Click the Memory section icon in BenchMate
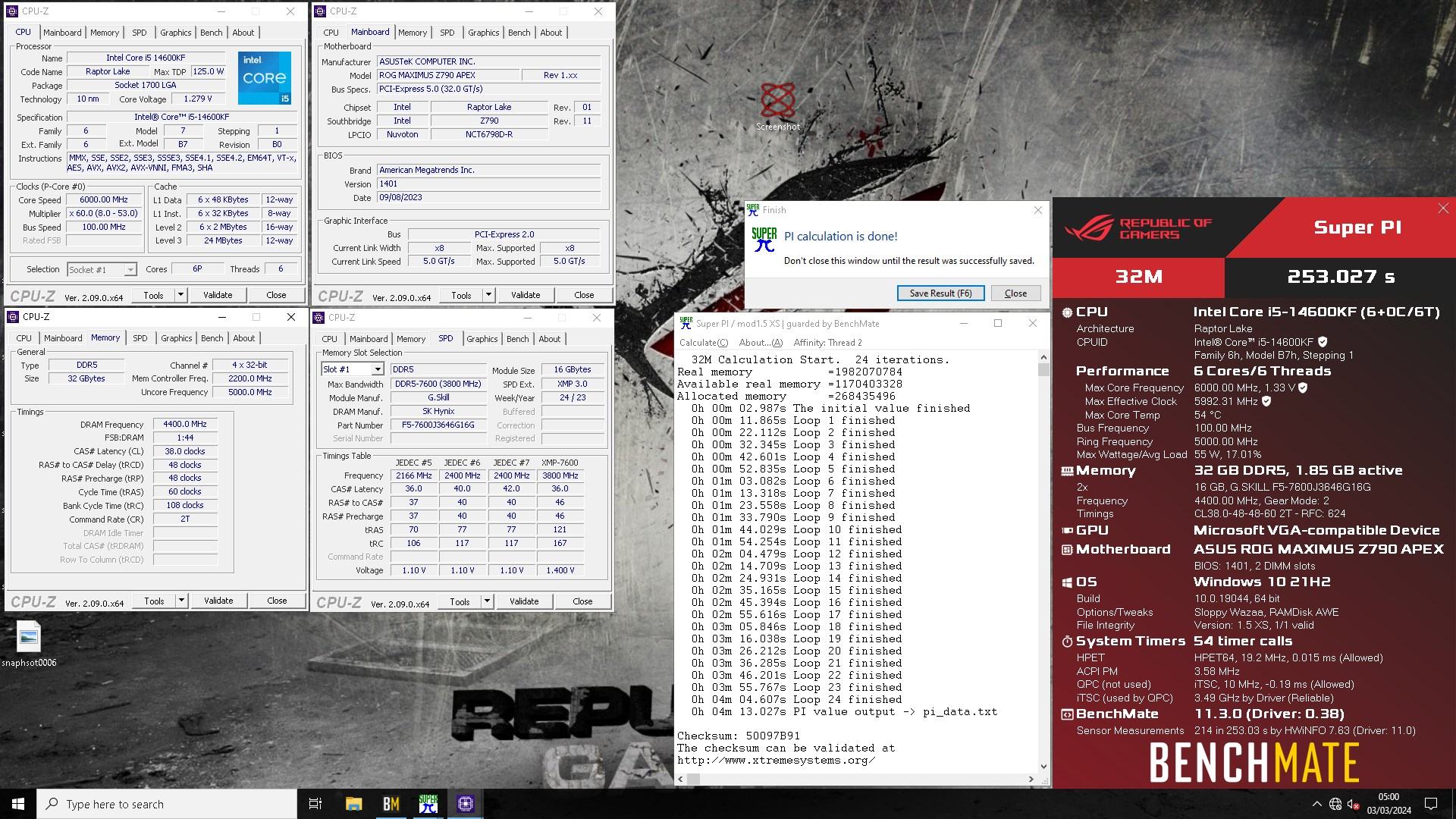This screenshot has width=1456, height=819. 1067,471
